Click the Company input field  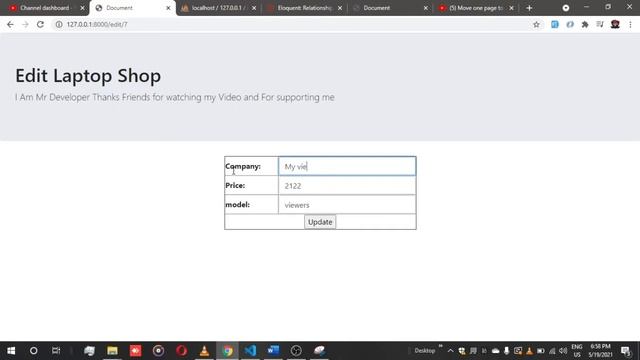tap(347, 166)
